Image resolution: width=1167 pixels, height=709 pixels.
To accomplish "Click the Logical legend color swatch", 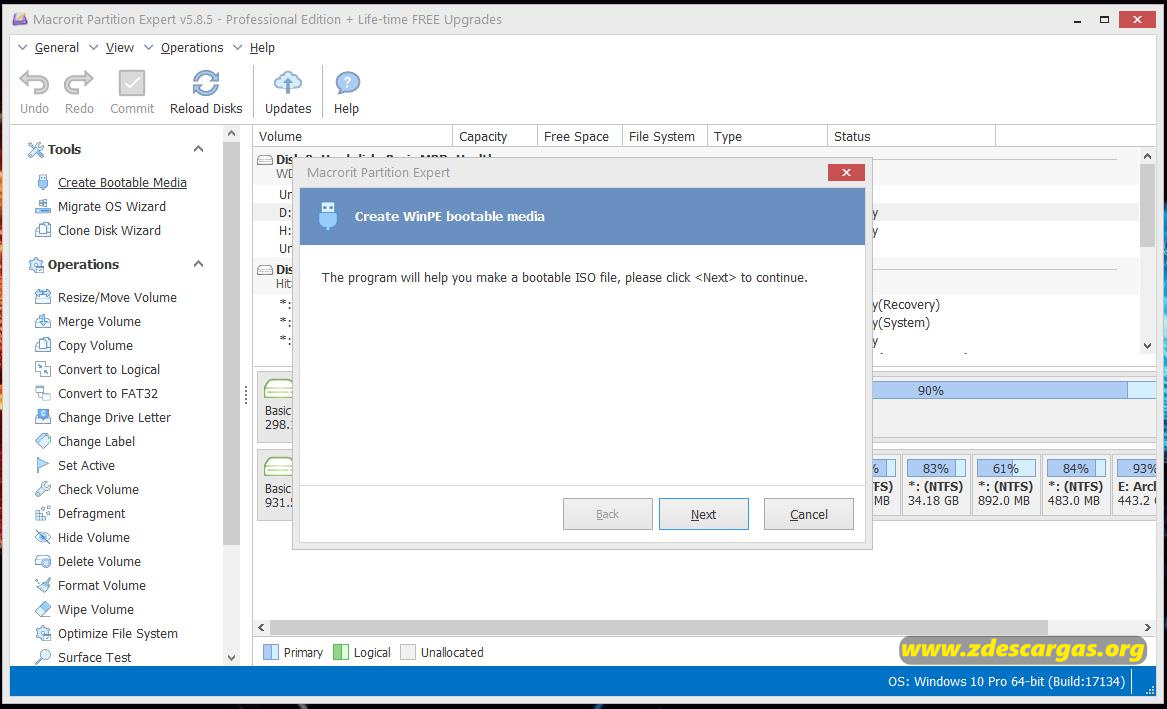I will coord(341,652).
